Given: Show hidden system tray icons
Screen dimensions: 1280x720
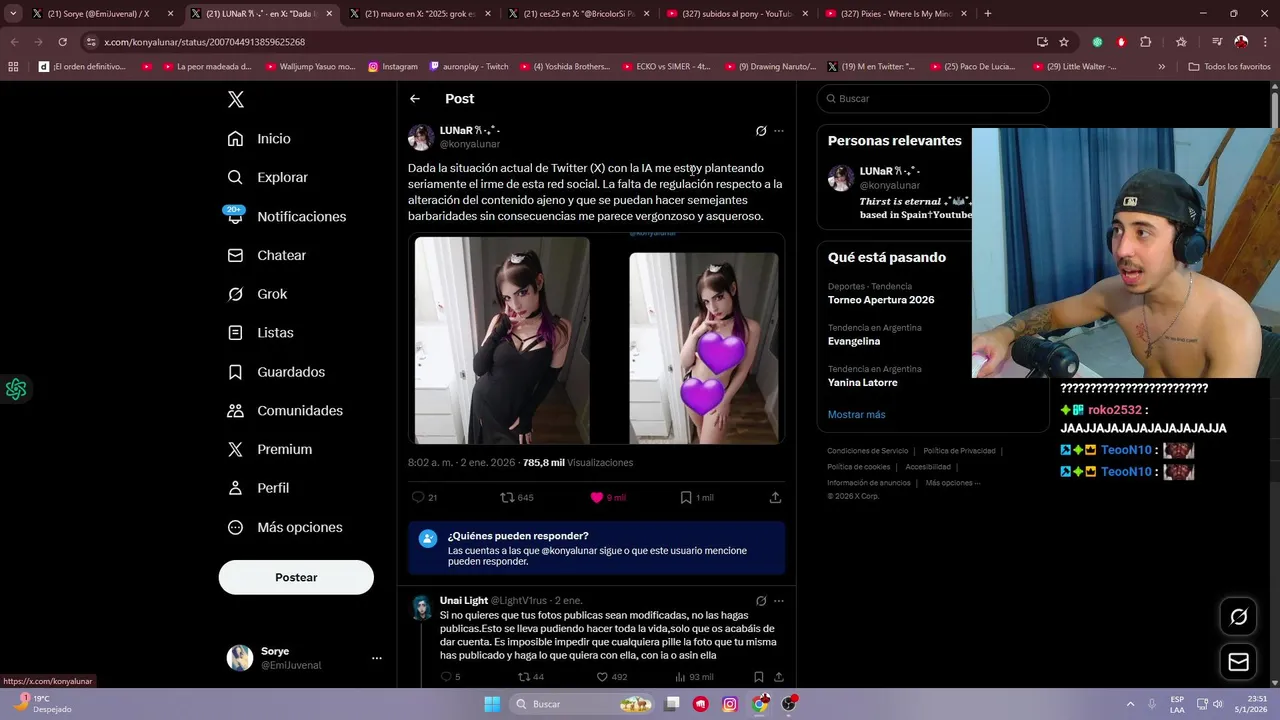Looking at the screenshot, I should (1130, 704).
